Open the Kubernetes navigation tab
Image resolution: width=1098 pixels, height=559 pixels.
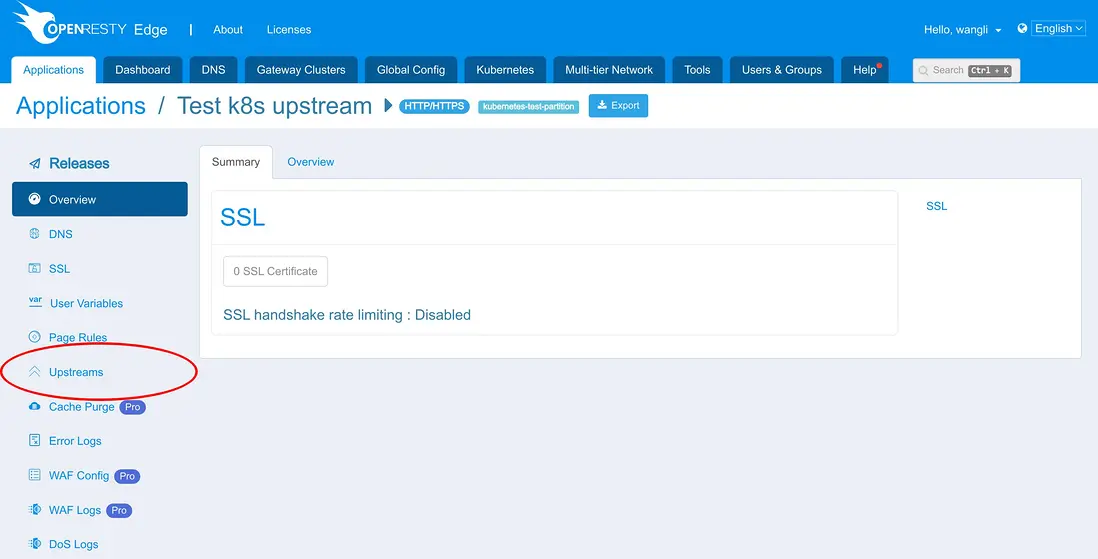505,70
